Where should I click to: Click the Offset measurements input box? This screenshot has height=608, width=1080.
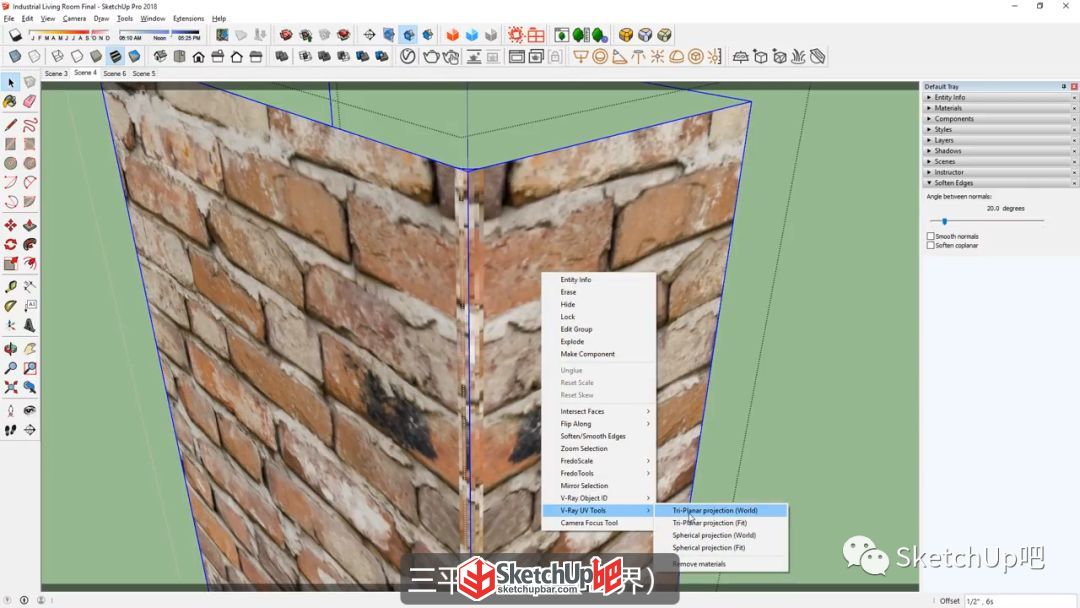click(x=1019, y=601)
